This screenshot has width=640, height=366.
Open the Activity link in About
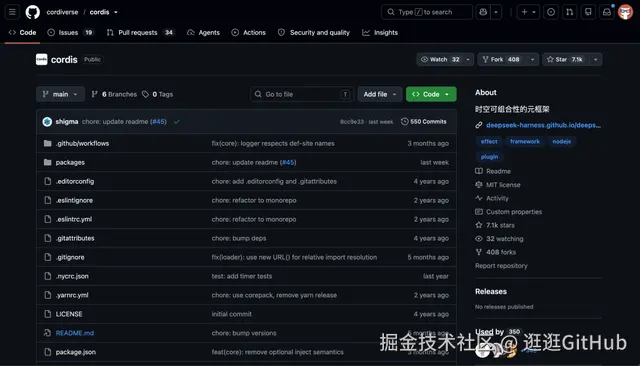click(x=492, y=198)
